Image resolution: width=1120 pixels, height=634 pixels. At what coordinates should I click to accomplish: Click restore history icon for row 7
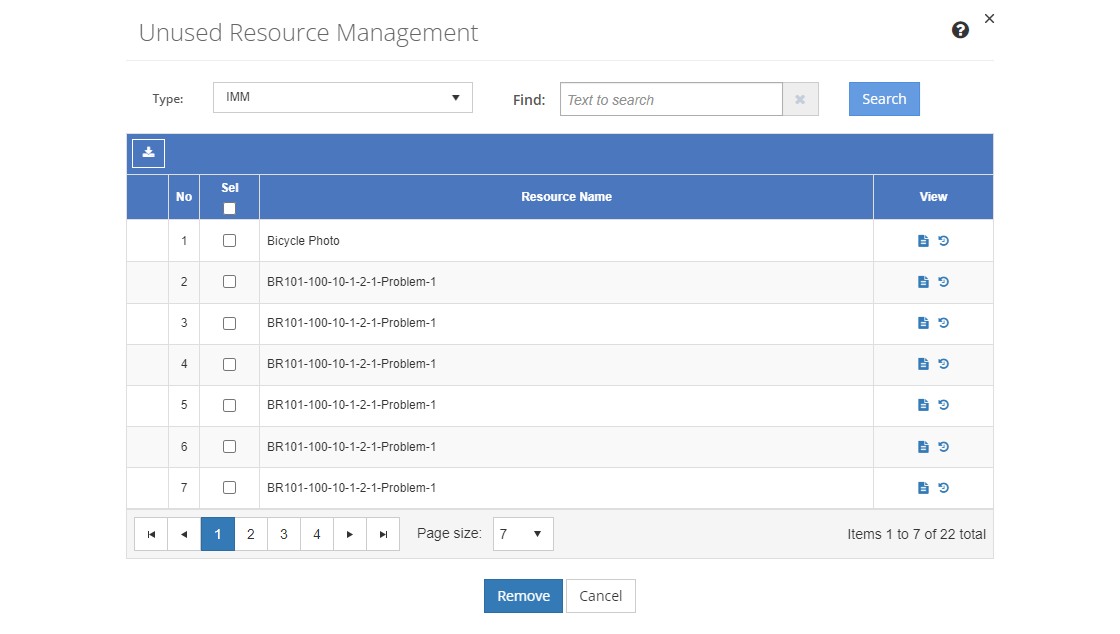click(944, 488)
